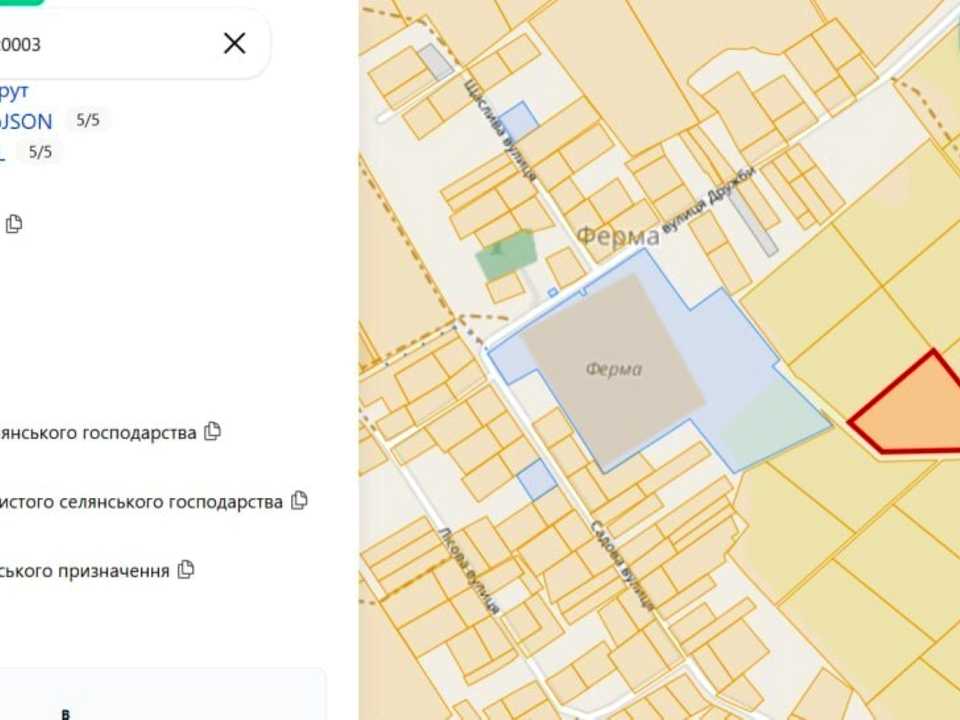The width and height of the screenshot is (960, 720).
Task: Click the green park parcel with tree icon
Action: pos(507,255)
